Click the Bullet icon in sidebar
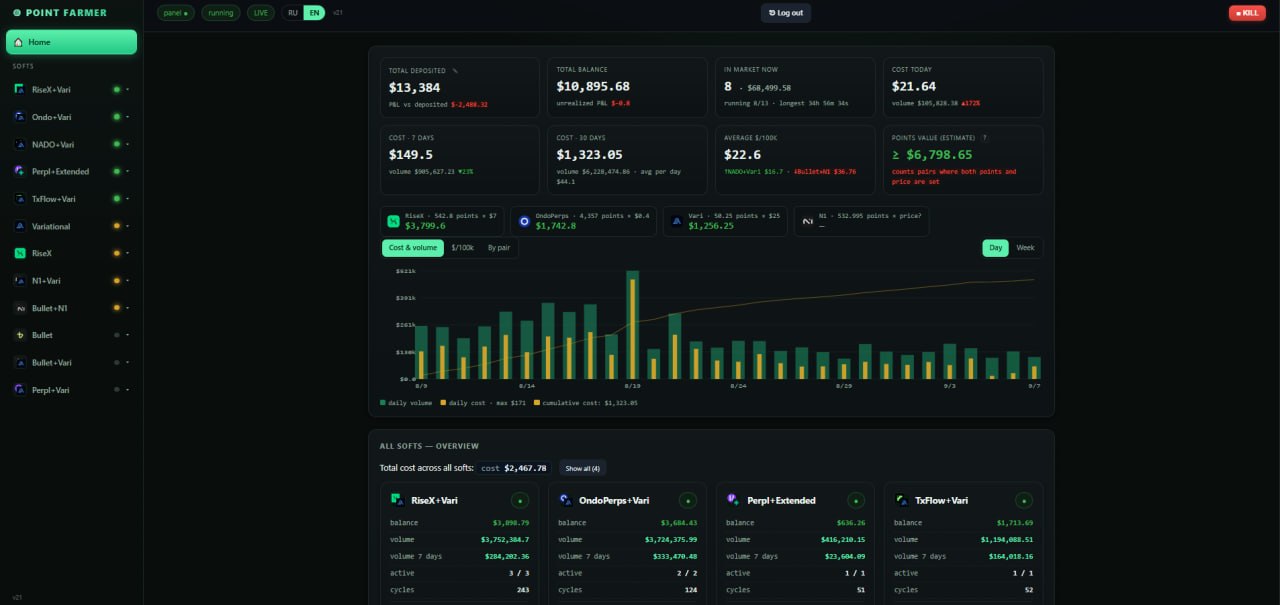 point(19,335)
